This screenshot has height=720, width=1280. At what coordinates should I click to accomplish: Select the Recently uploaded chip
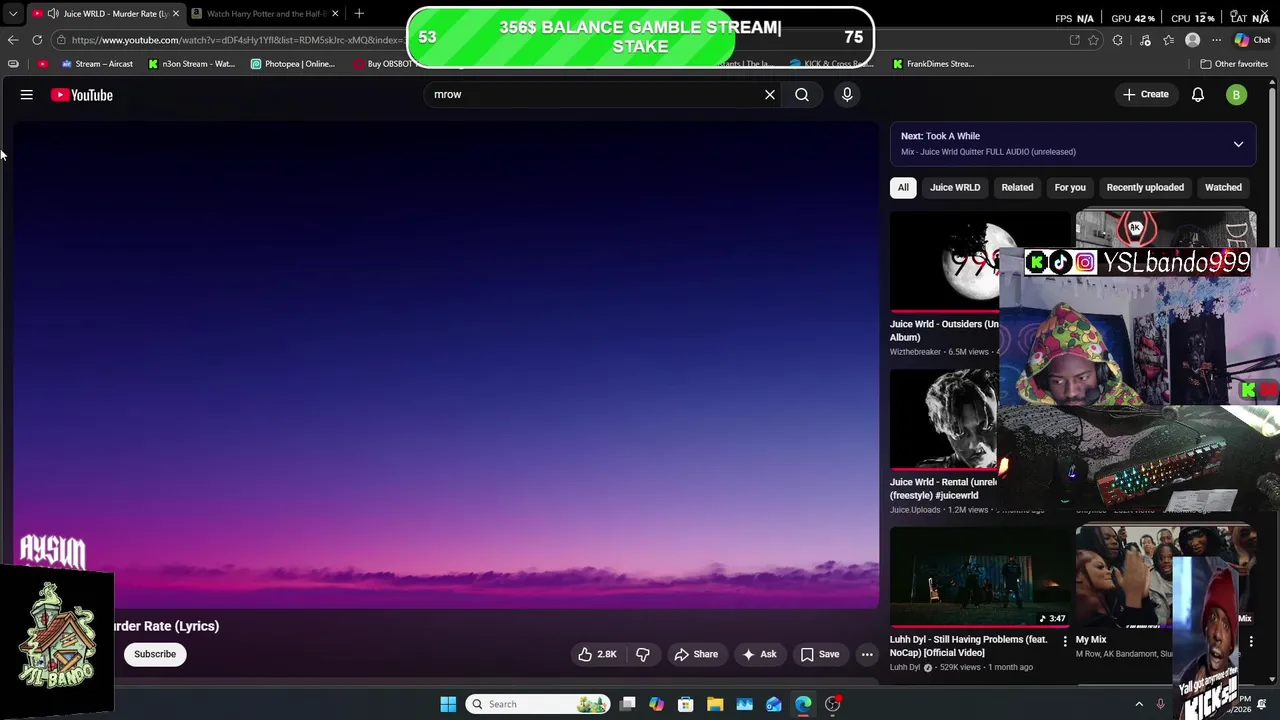(x=1145, y=188)
